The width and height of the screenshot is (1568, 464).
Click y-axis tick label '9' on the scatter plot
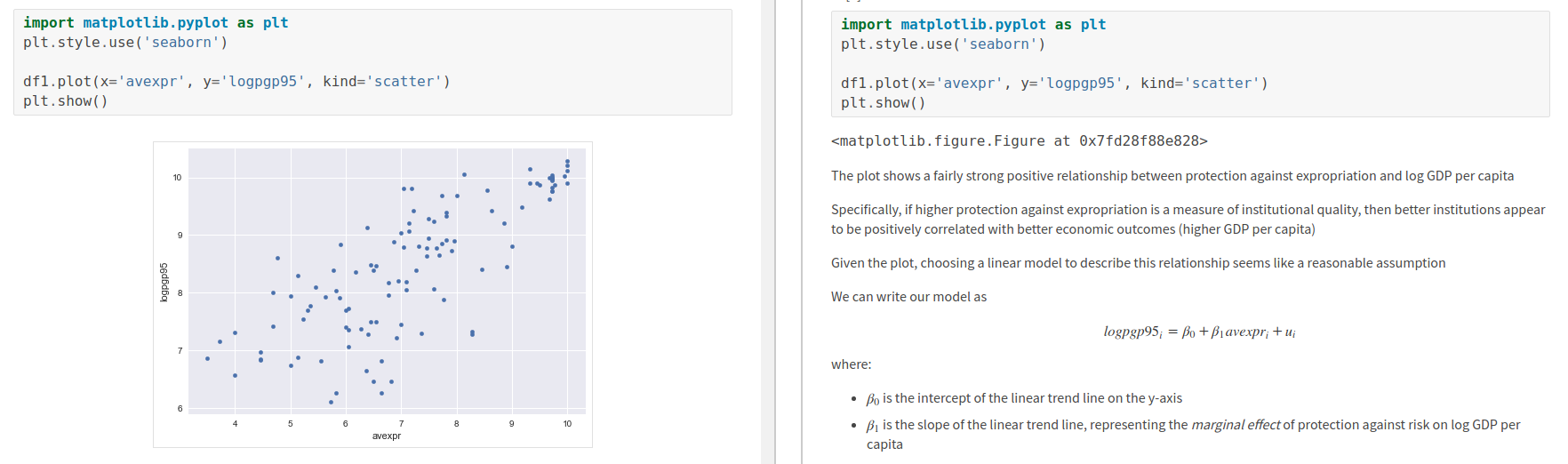click(x=180, y=236)
